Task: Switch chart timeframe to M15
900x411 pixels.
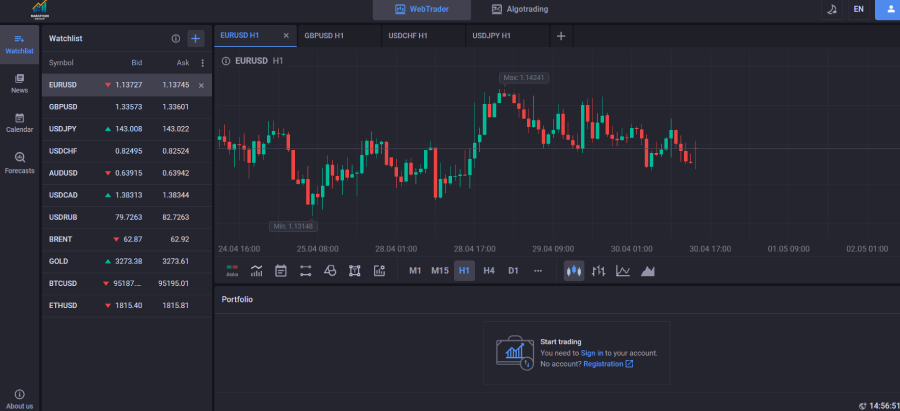Action: [x=440, y=270]
